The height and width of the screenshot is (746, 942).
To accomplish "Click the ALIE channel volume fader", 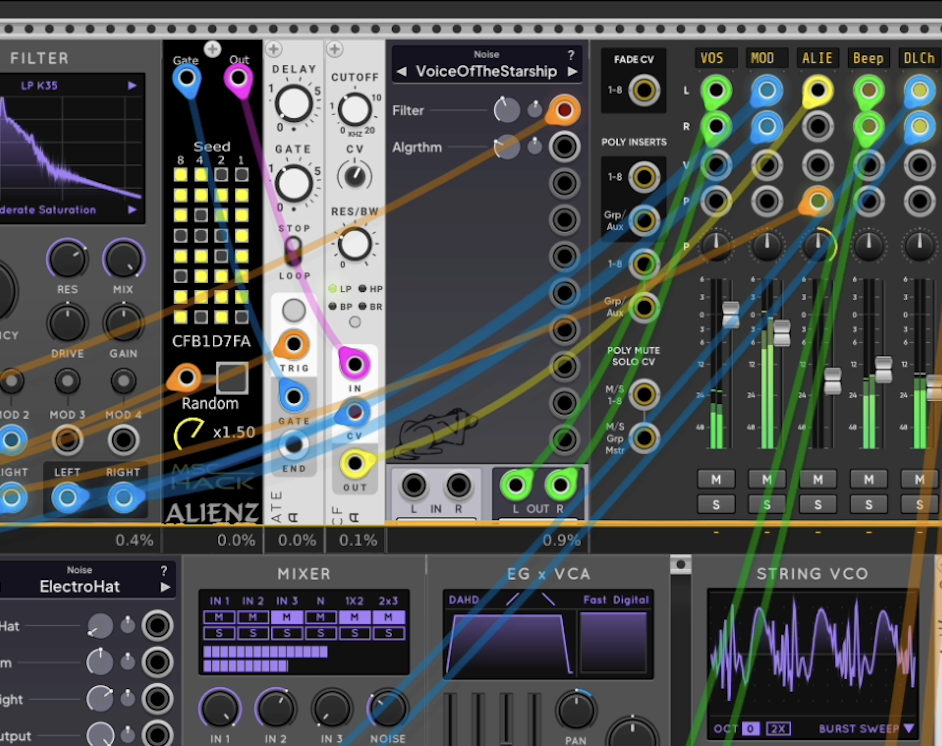I will coord(833,381).
